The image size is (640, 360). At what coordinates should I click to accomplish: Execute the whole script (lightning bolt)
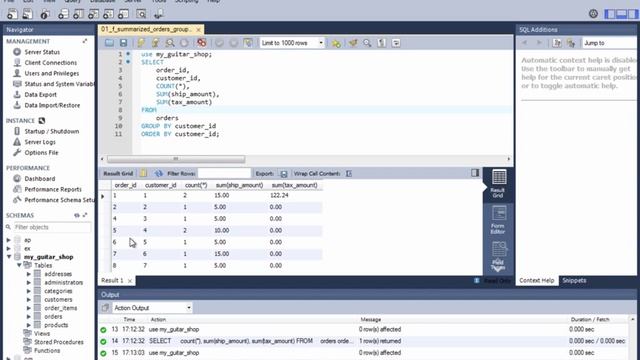(141, 43)
